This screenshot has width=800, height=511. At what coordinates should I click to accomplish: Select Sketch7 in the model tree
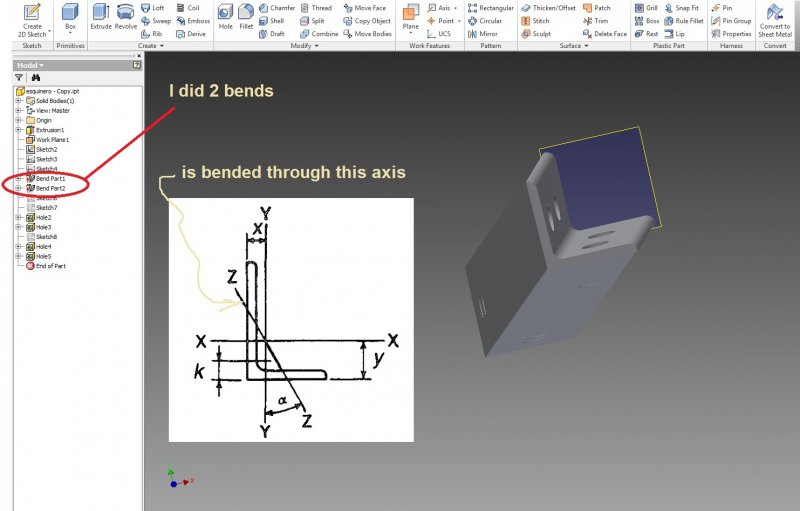42,208
